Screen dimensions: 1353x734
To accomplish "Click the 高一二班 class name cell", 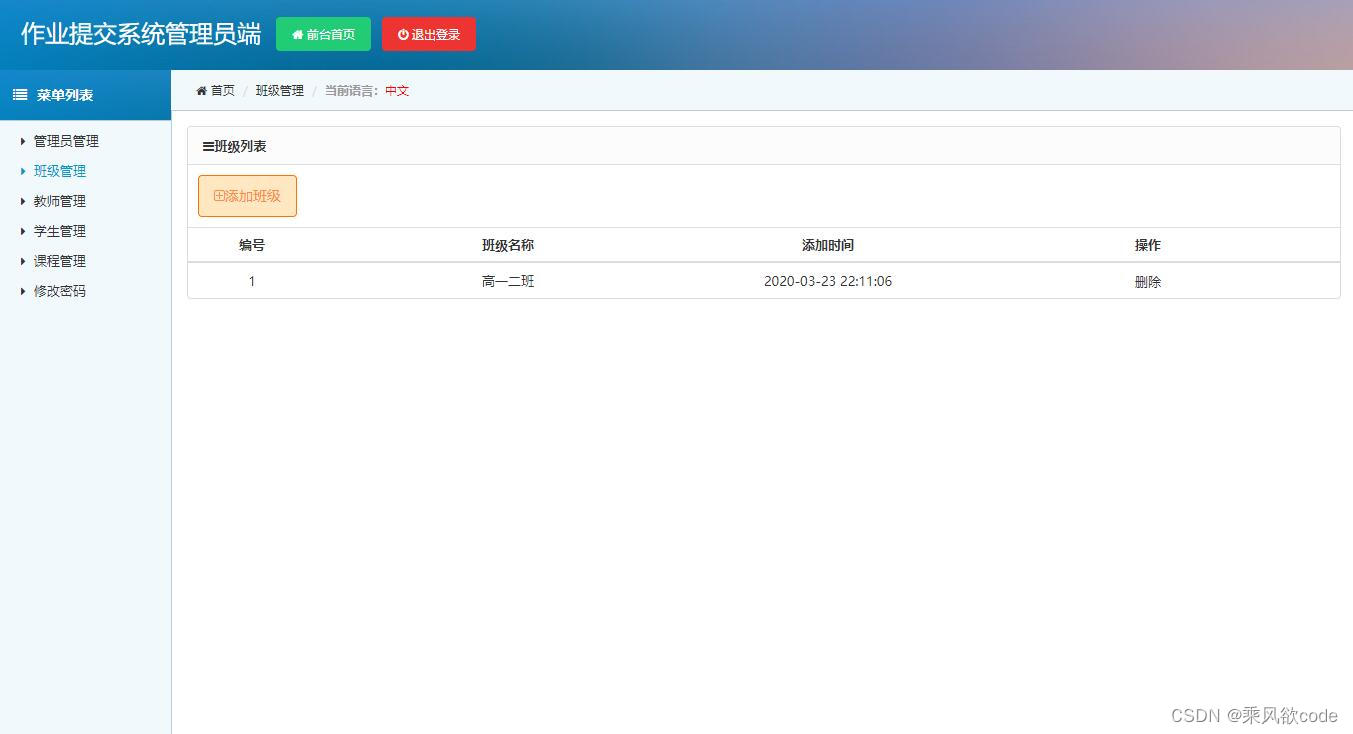I will (508, 282).
